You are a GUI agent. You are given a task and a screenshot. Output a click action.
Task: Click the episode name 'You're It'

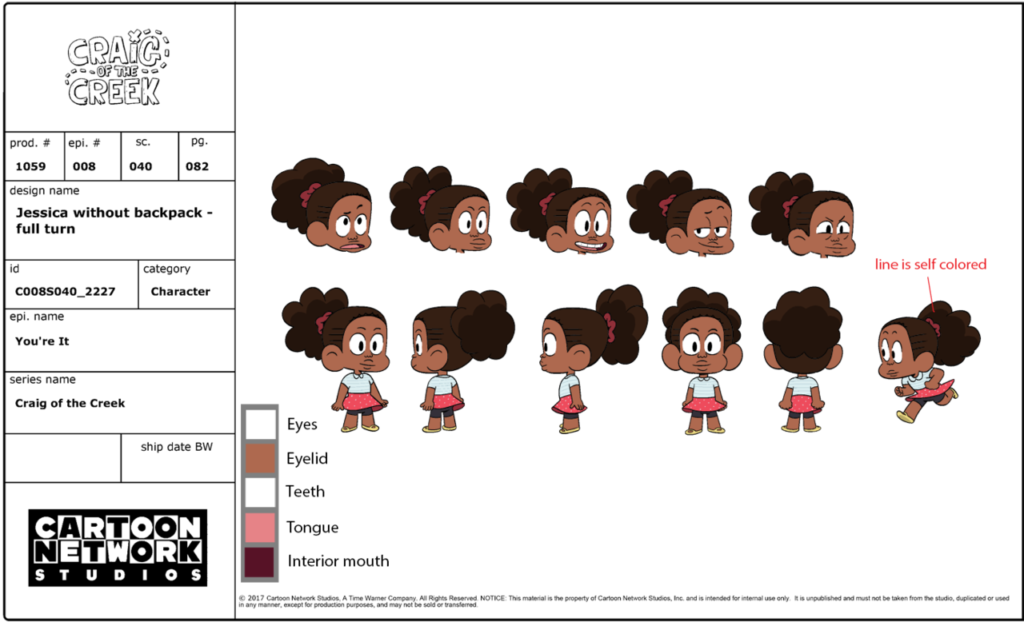(42, 341)
